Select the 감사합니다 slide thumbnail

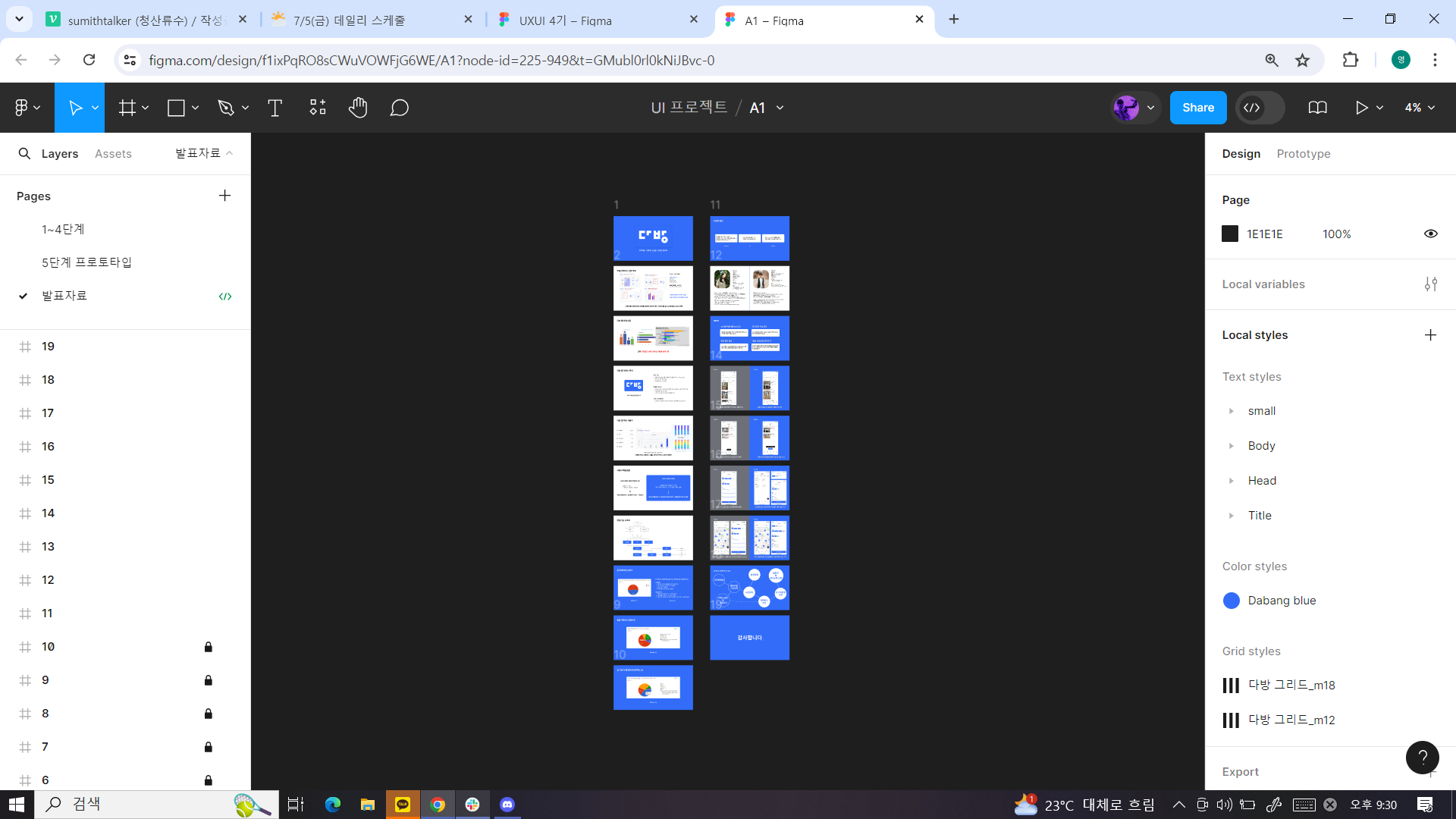click(749, 638)
